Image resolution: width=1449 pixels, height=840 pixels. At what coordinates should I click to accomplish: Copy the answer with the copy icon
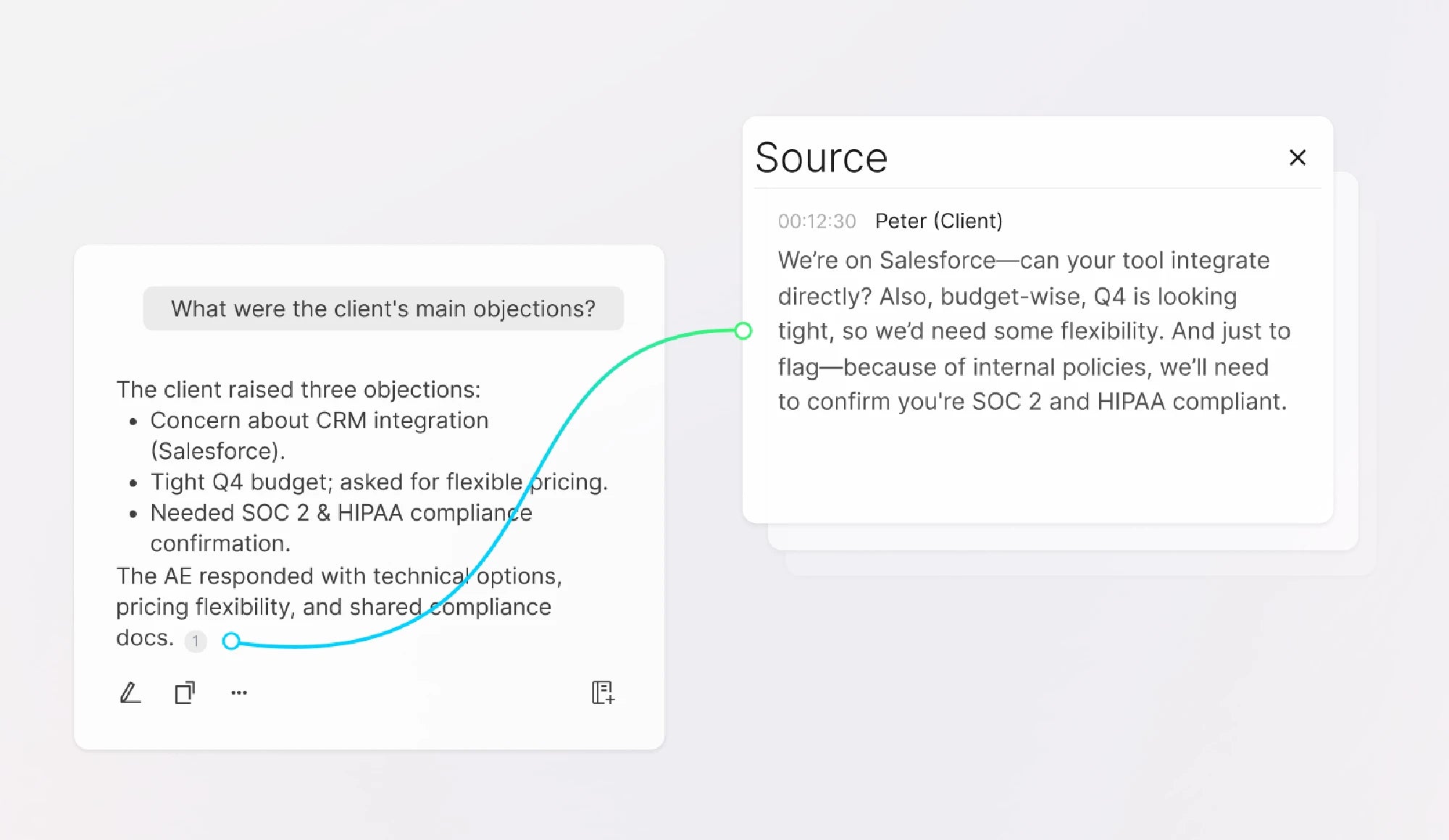[x=185, y=693]
